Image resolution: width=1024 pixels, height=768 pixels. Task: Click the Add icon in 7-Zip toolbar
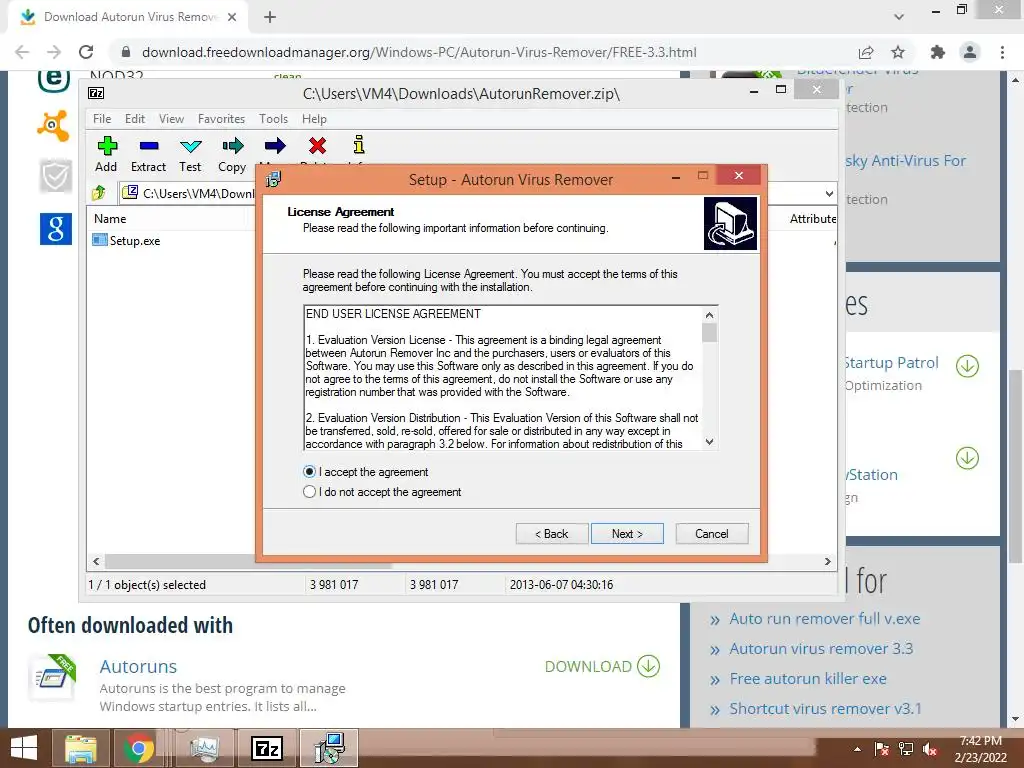pyautogui.click(x=107, y=145)
